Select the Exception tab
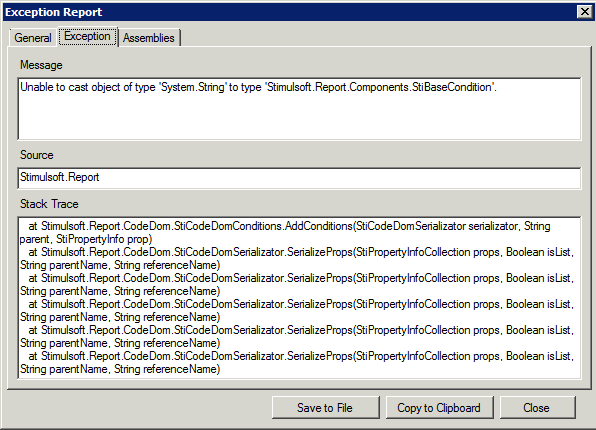This screenshot has height=430, width=596. coord(87,36)
